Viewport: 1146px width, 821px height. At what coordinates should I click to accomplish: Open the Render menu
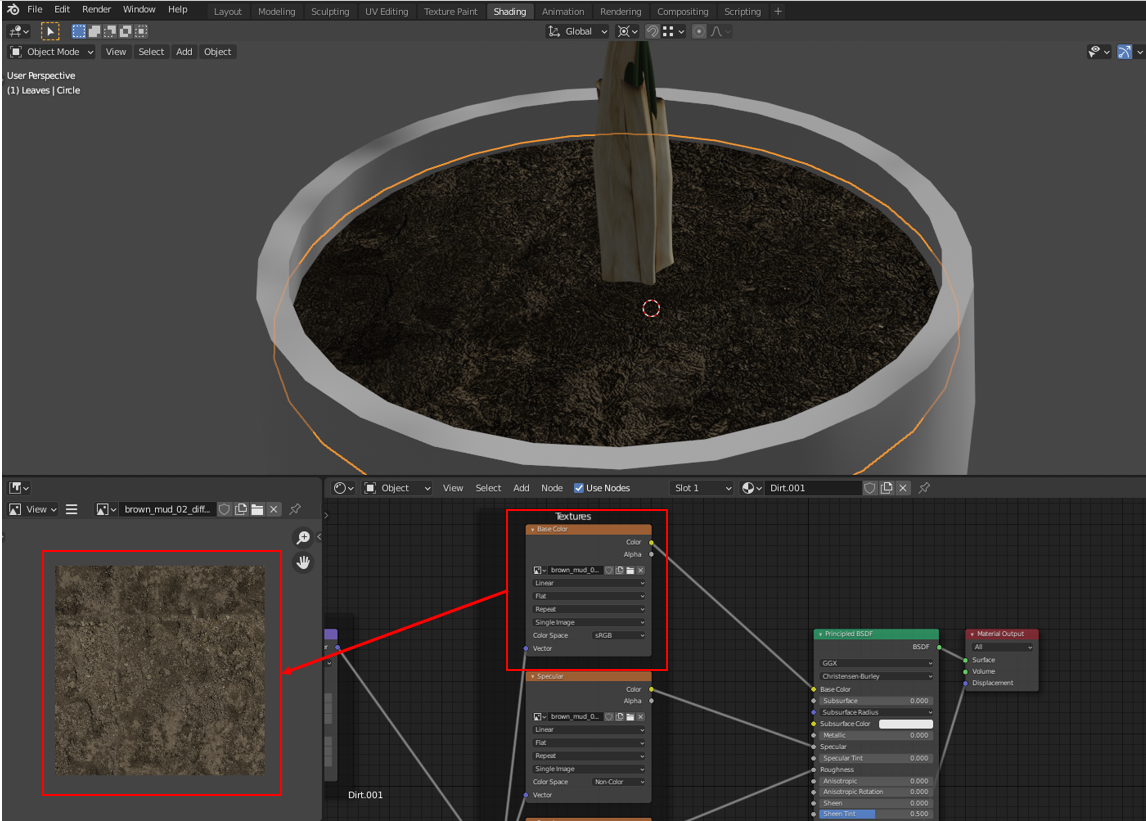[x=96, y=10]
